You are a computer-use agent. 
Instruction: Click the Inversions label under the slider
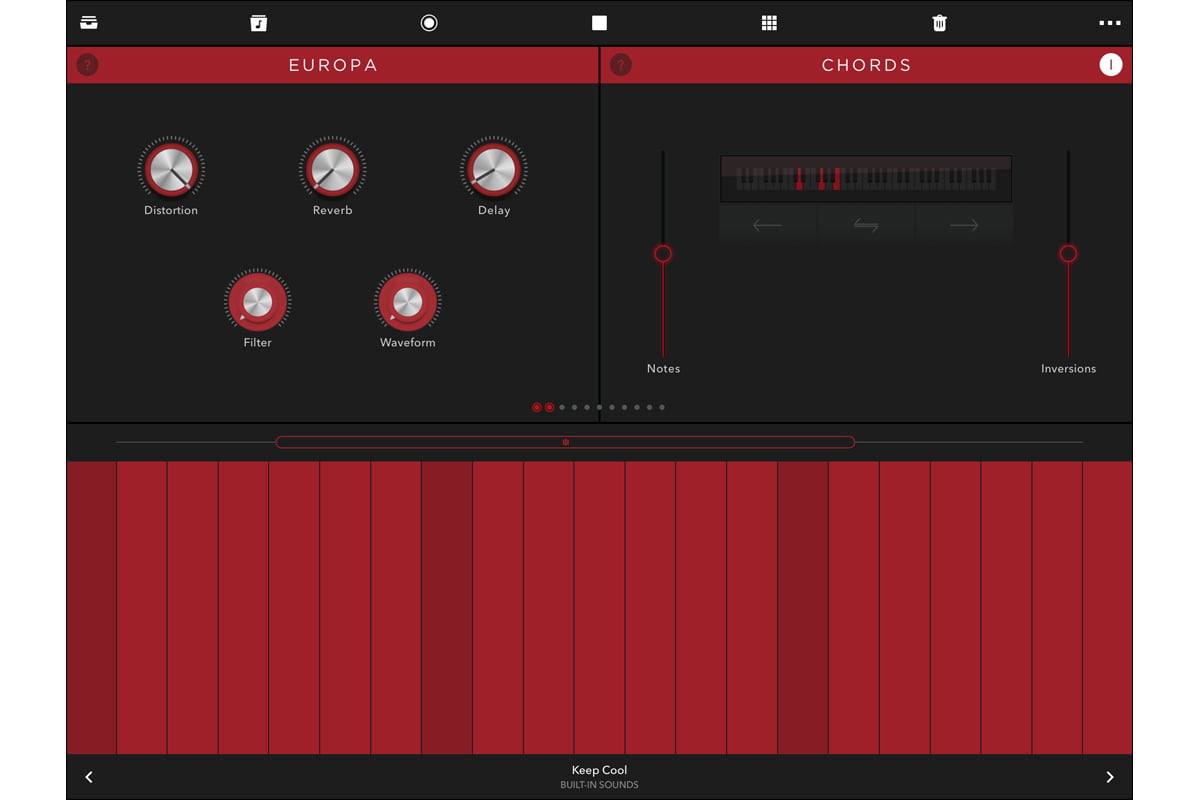[x=1068, y=369]
